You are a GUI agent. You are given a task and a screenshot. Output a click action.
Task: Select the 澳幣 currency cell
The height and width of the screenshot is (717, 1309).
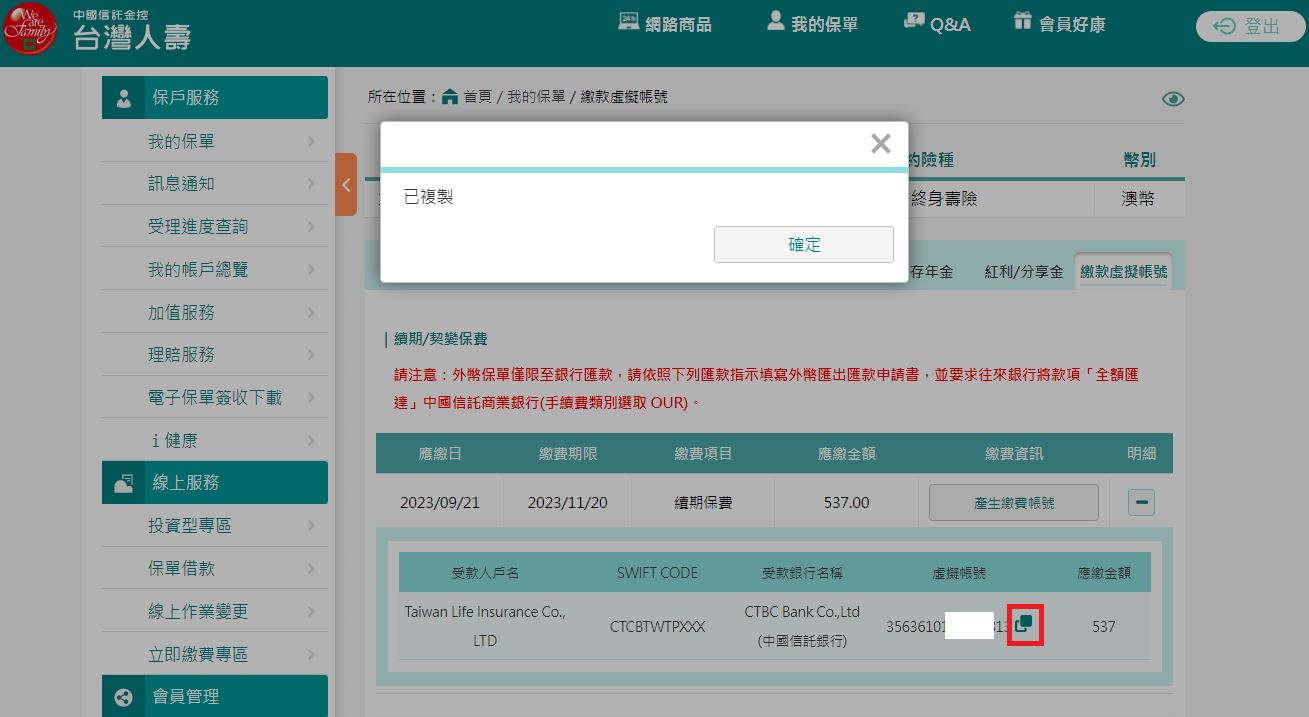pos(1139,199)
